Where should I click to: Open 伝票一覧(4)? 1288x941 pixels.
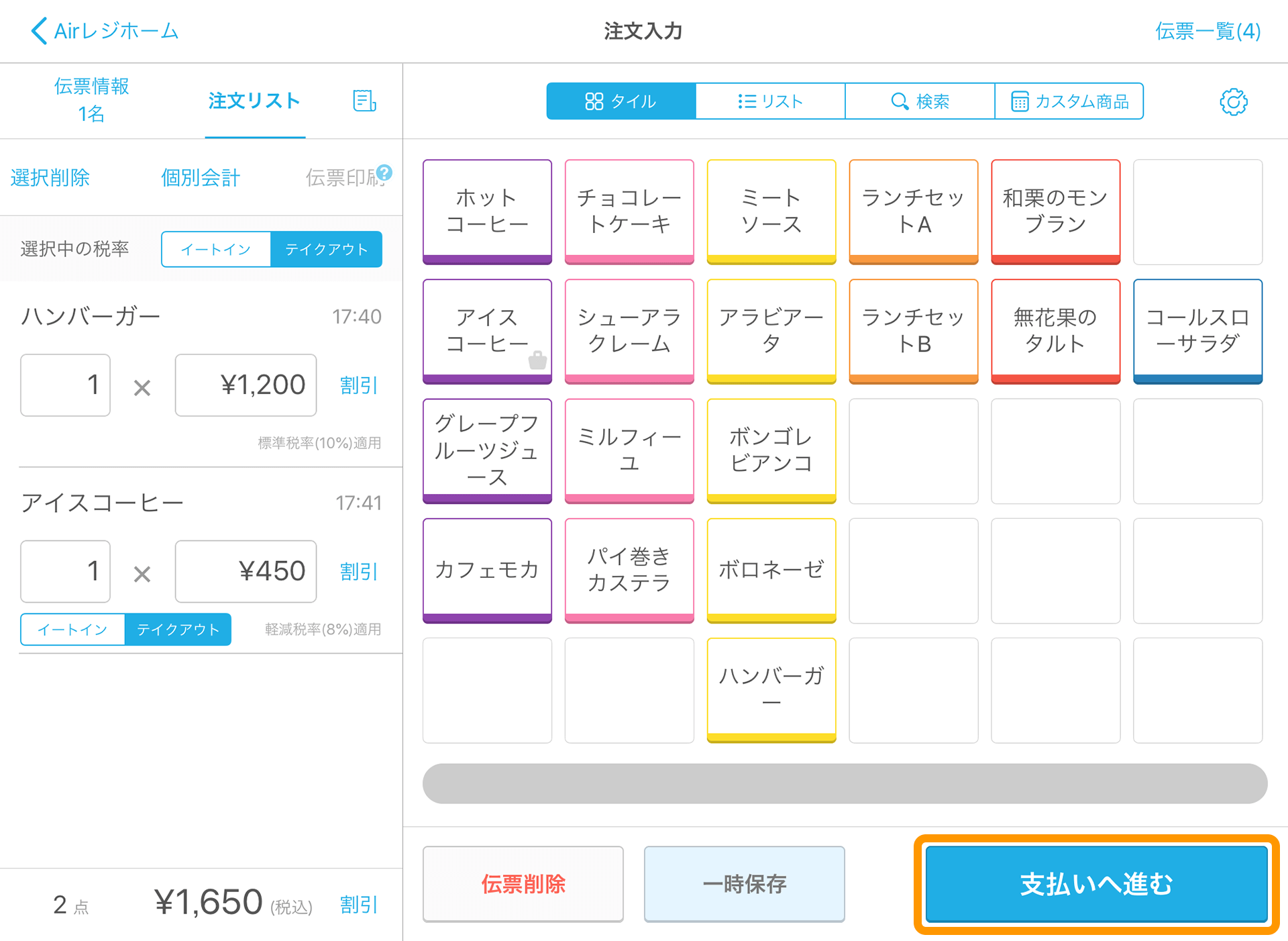[x=1207, y=31]
